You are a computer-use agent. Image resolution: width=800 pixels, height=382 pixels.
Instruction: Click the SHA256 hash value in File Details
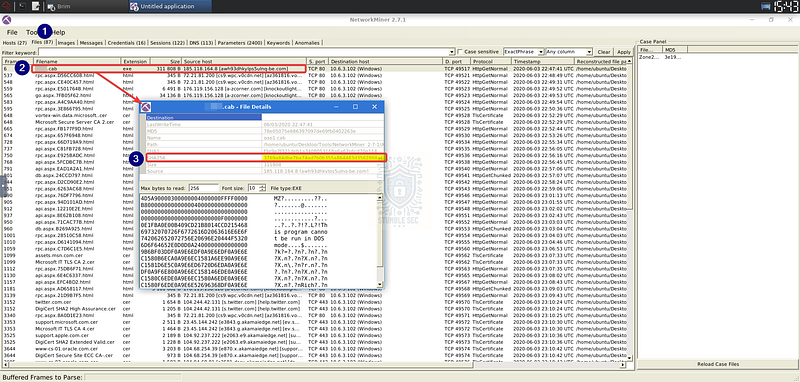pos(323,158)
